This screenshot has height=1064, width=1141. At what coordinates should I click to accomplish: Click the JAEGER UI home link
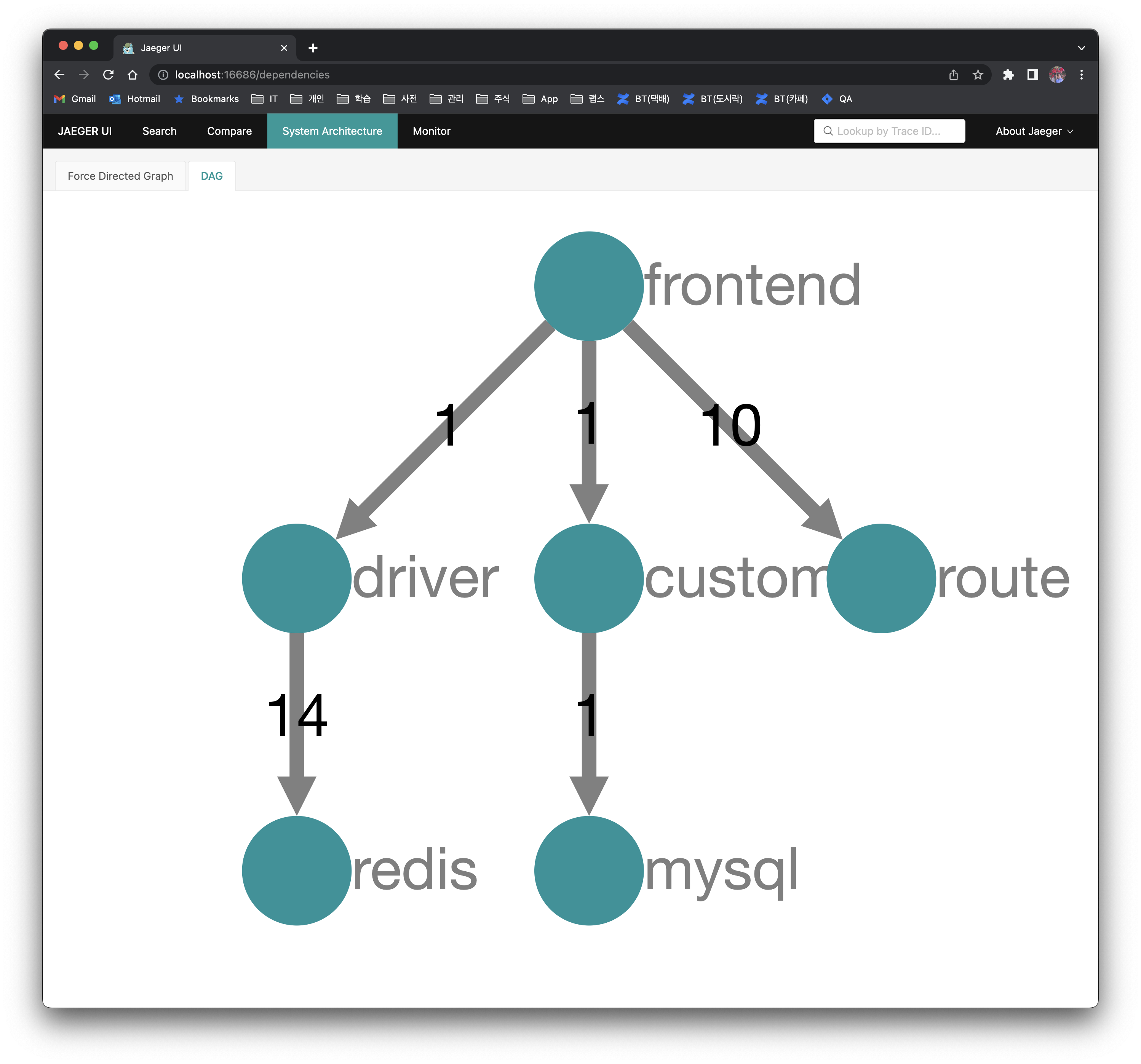pos(85,131)
